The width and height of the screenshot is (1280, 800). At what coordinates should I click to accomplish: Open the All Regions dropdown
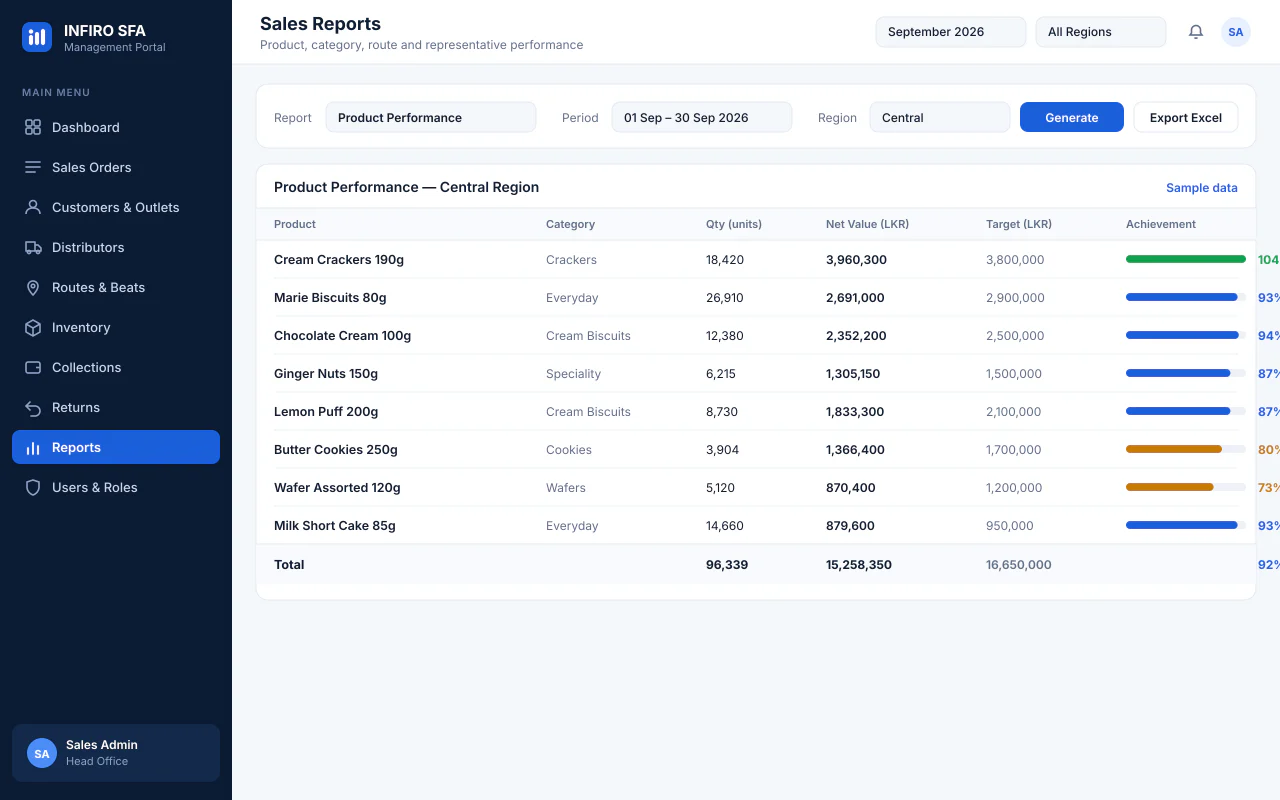point(1101,32)
